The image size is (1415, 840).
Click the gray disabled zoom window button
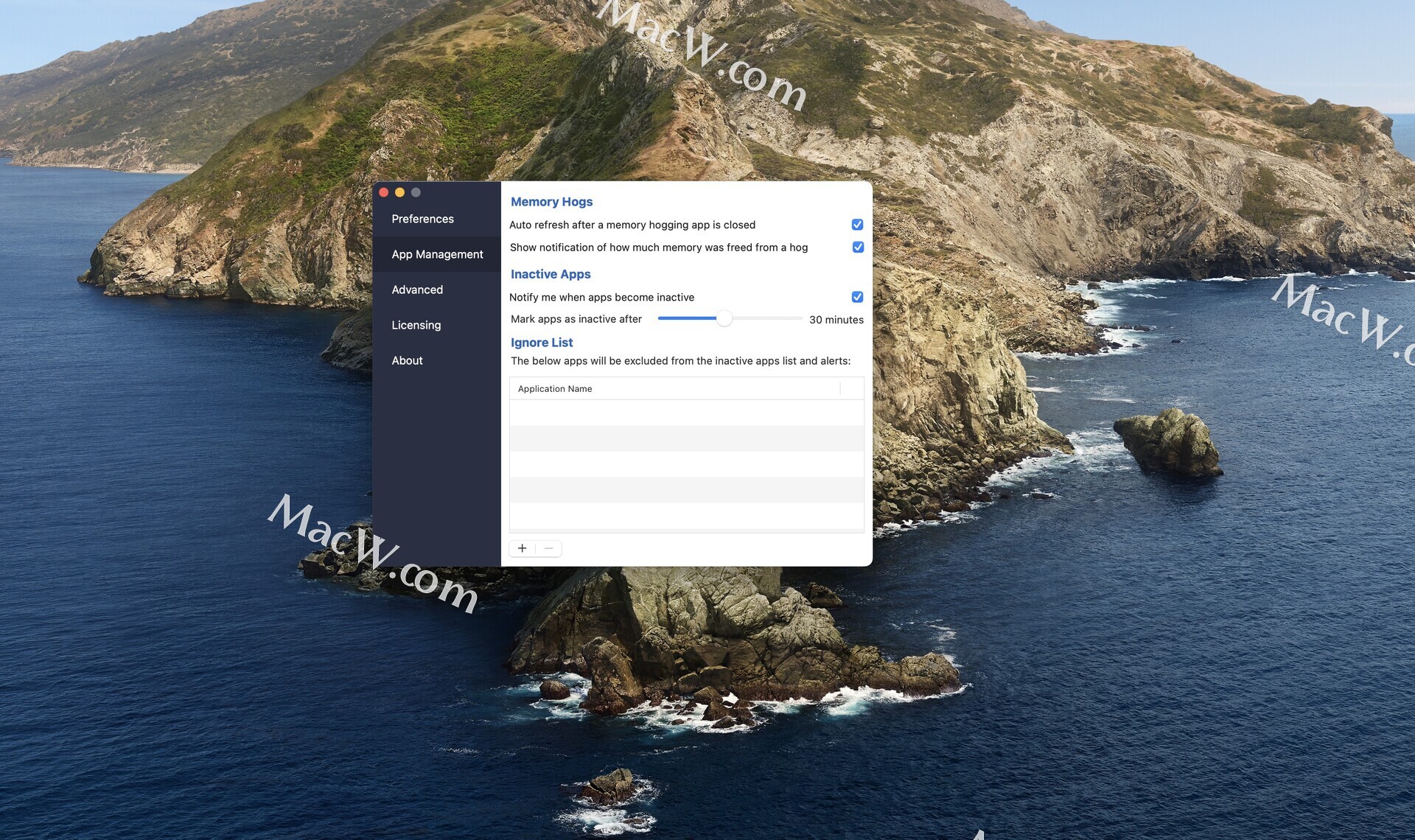pos(416,192)
